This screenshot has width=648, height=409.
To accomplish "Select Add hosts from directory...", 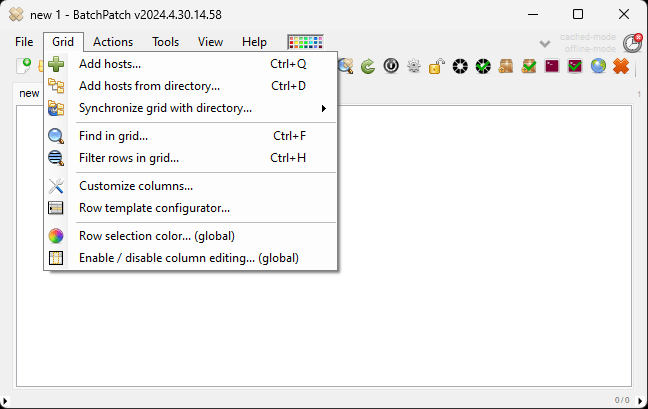I will coord(191,86).
